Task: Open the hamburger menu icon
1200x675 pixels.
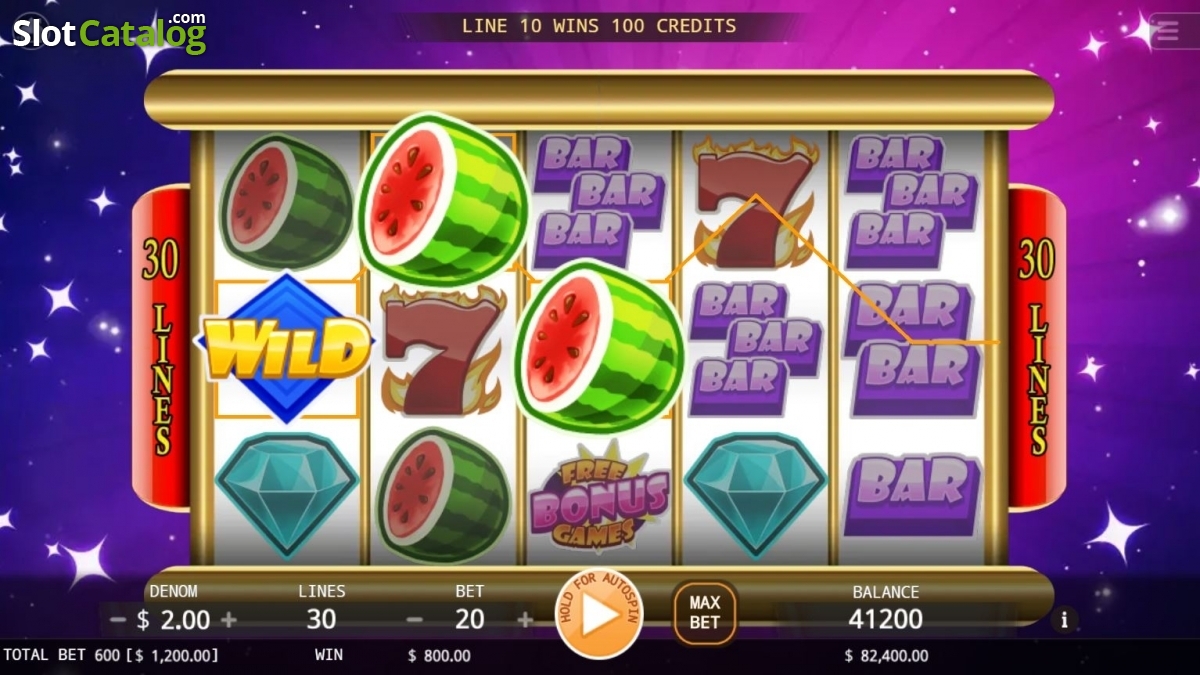Action: [x=1167, y=30]
